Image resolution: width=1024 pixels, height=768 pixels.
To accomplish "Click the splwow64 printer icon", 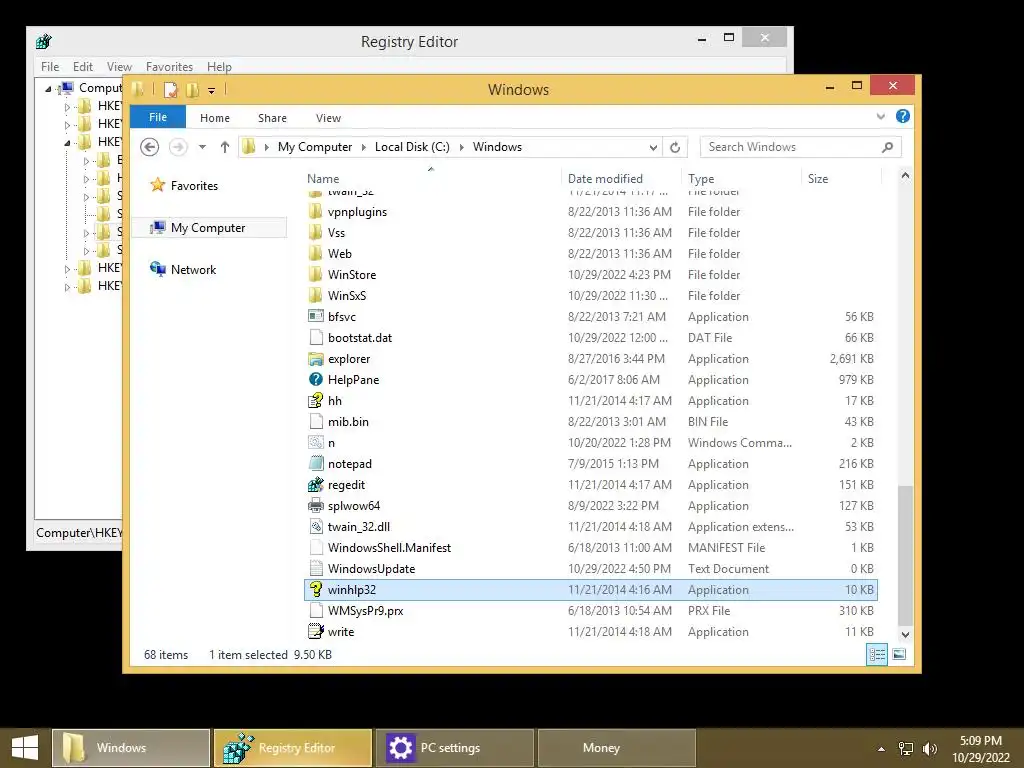I will coord(315,505).
